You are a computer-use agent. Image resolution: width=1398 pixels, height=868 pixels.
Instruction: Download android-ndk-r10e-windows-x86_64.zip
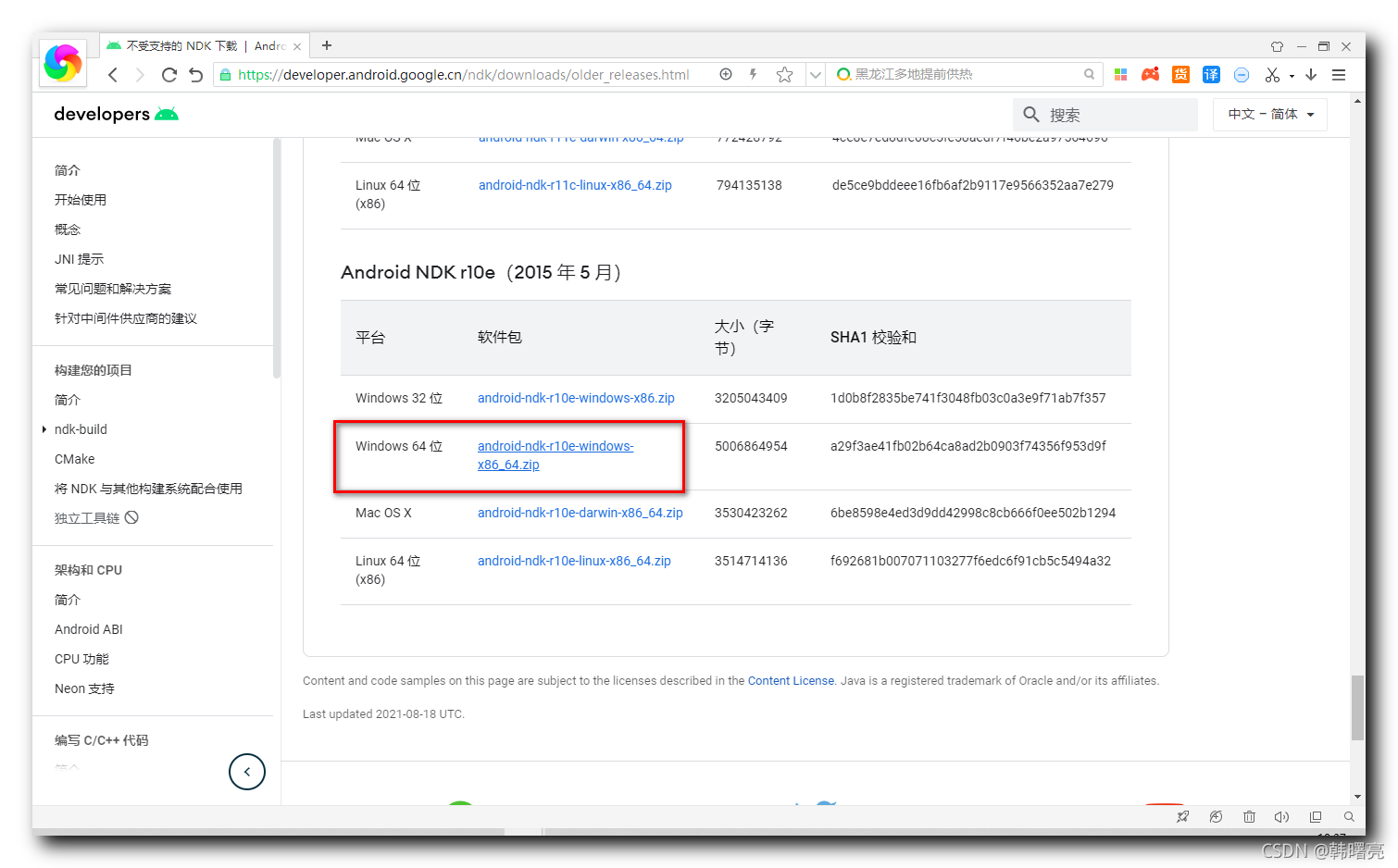555,455
